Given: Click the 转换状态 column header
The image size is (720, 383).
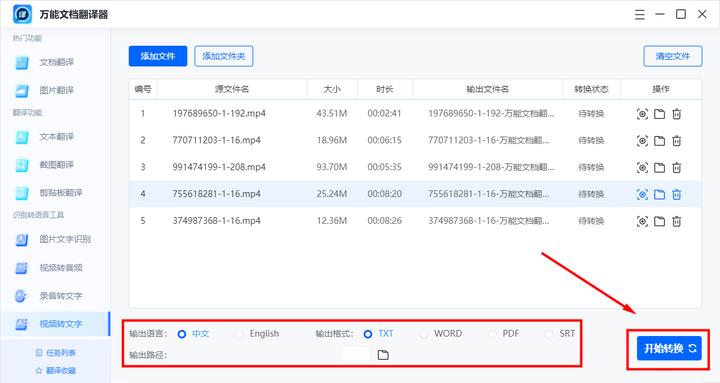Looking at the screenshot, I should point(591,89).
